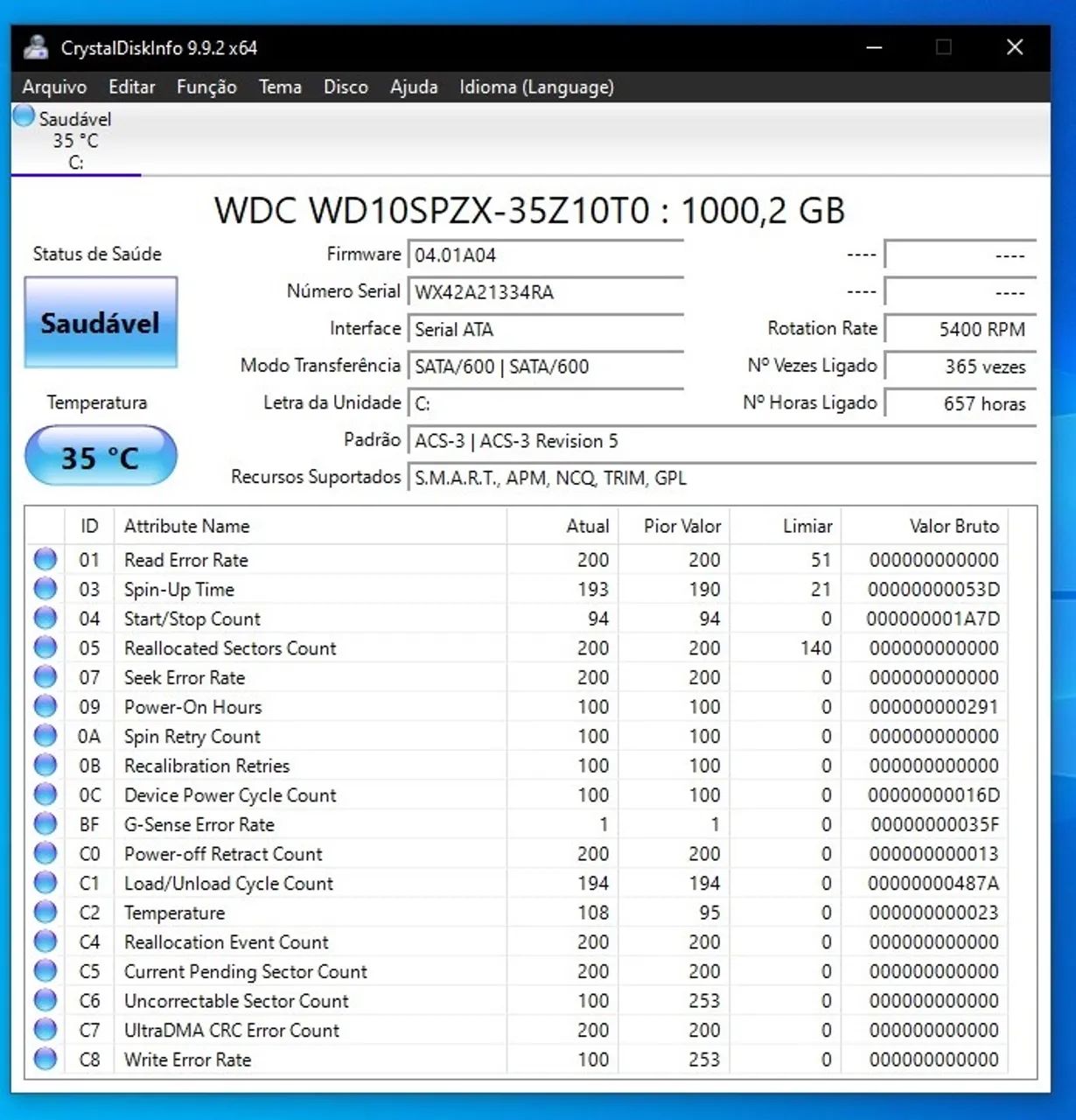Click the status orb for Load/Unload Cycle Count
This screenshot has height=1120, width=1076.
tap(45, 883)
